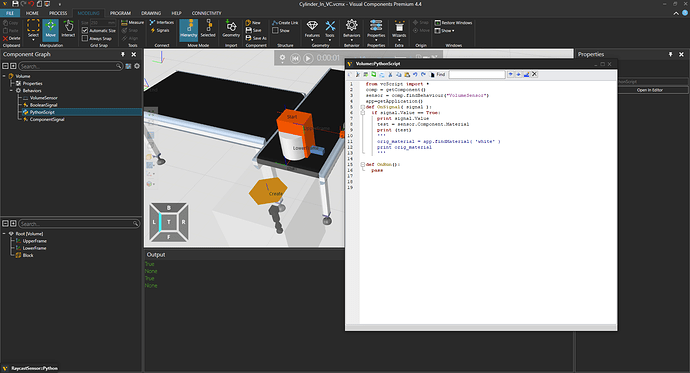Select BooleanSignal behavior in tree
The image size is (690, 373).
44,105
